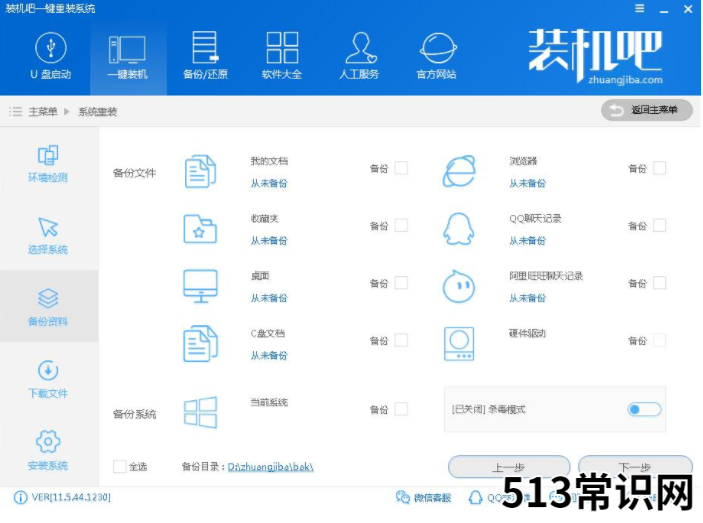Screen dimensions: 703x523
Task: Click the 备份文件 section label
Action: point(135,173)
